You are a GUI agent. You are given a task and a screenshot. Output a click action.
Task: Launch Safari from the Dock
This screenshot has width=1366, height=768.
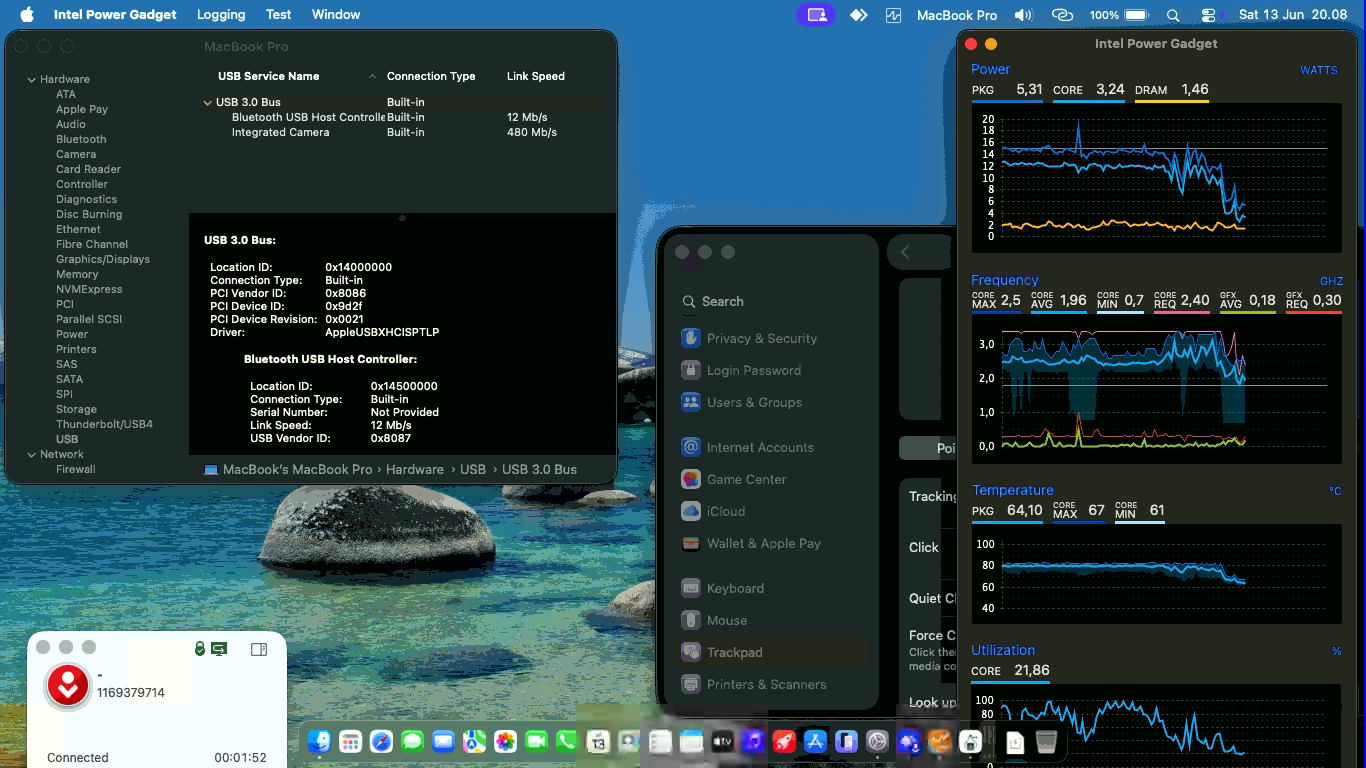(x=381, y=741)
